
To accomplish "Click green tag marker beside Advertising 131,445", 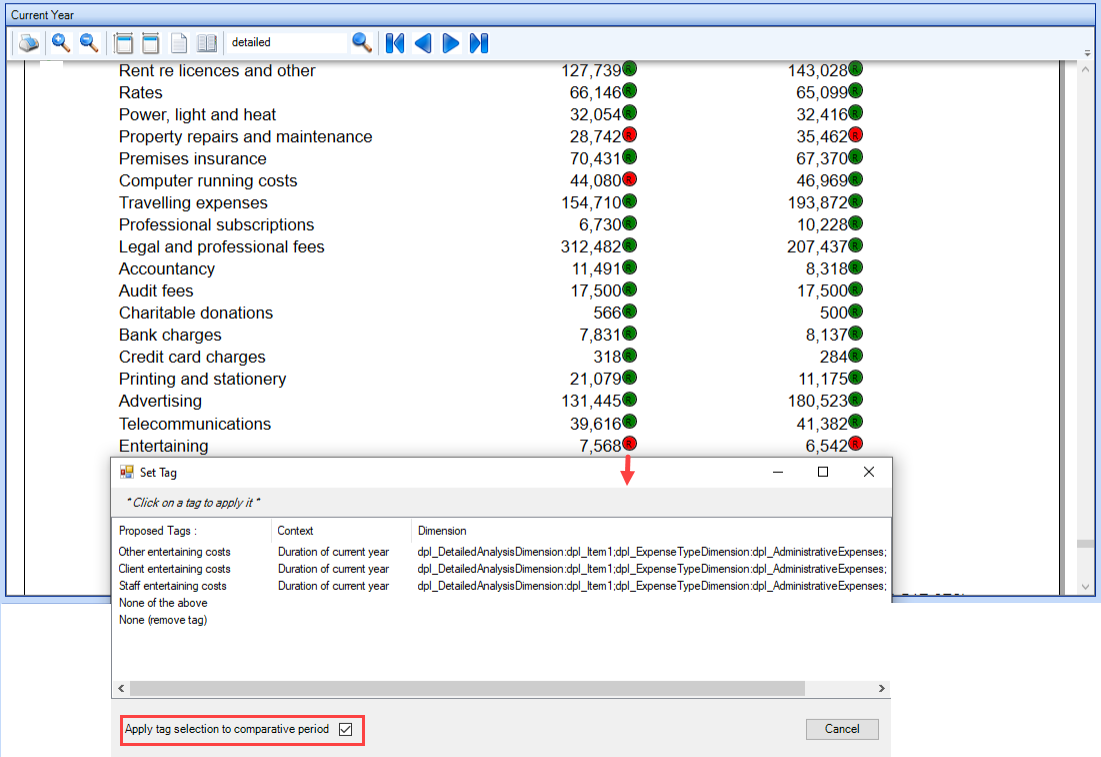I will [629, 399].
